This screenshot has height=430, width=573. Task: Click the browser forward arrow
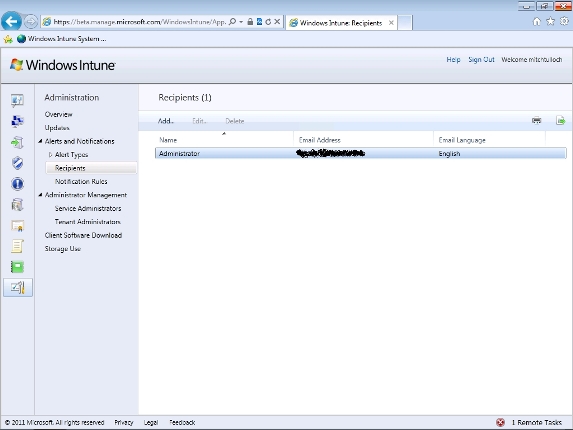(31, 22)
